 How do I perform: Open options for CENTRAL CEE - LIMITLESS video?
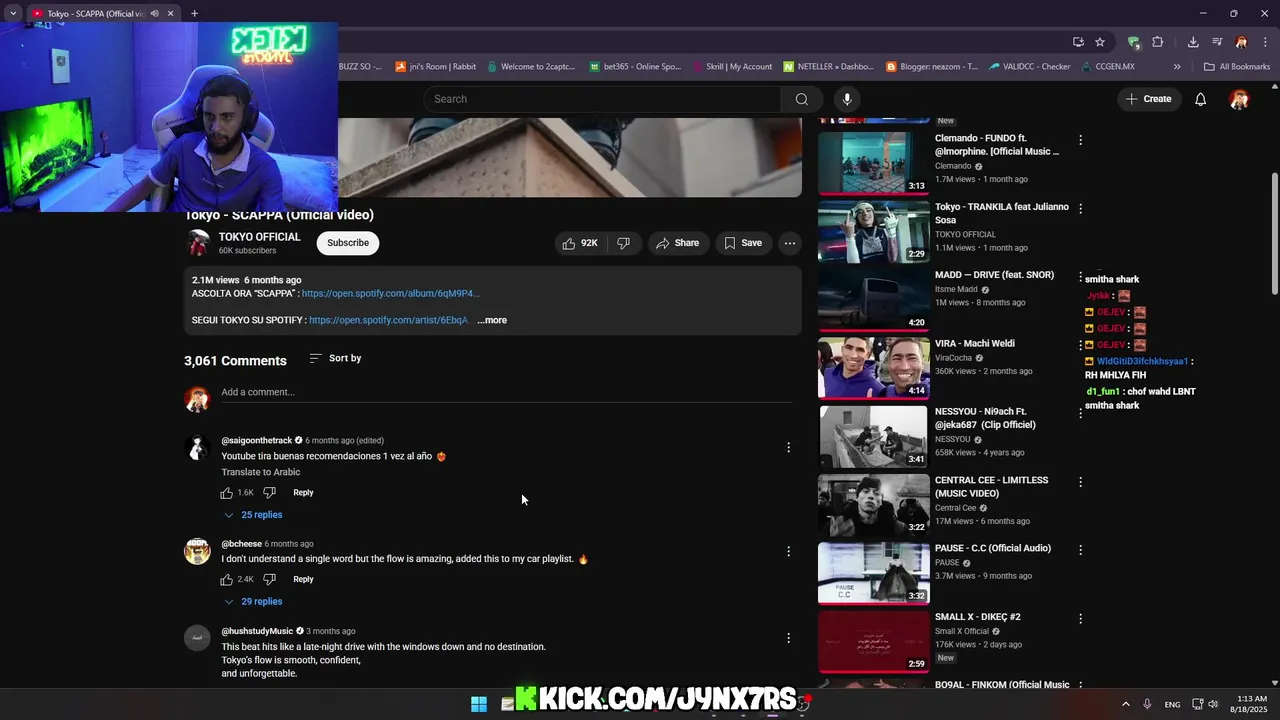(1080, 482)
